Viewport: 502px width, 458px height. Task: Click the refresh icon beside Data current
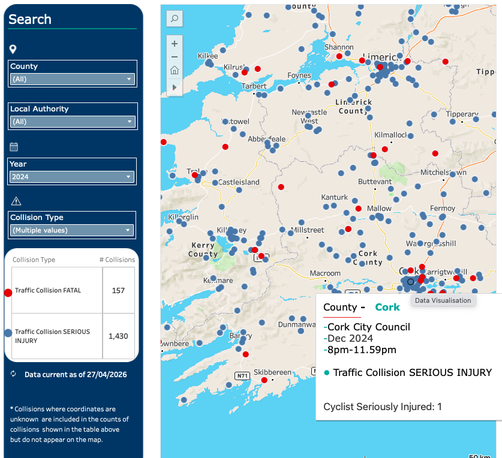pos(13,374)
